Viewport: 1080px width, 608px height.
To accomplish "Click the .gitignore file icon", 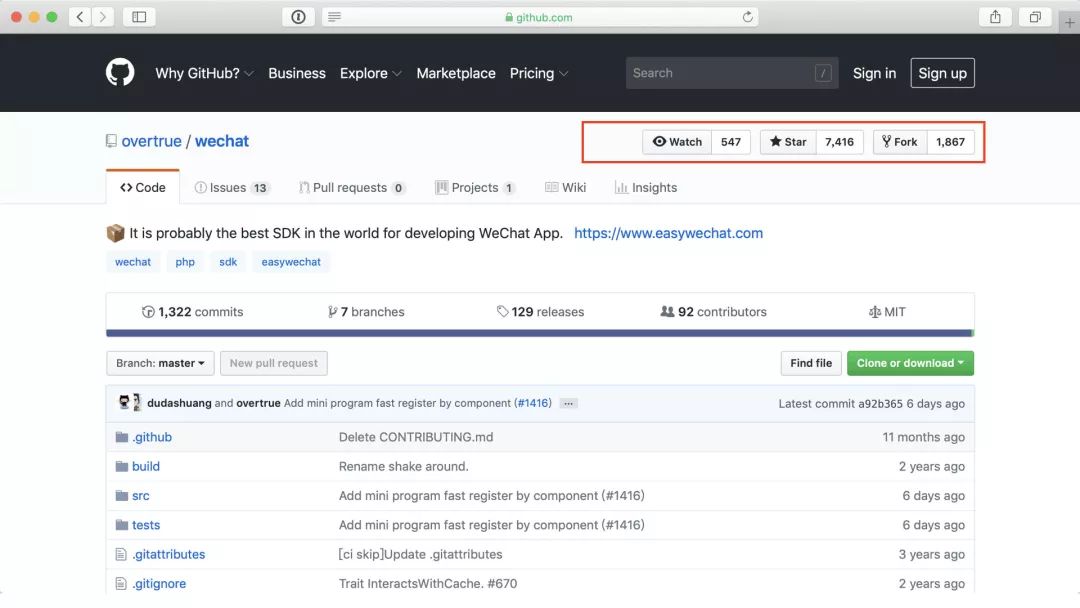I will tap(121, 584).
